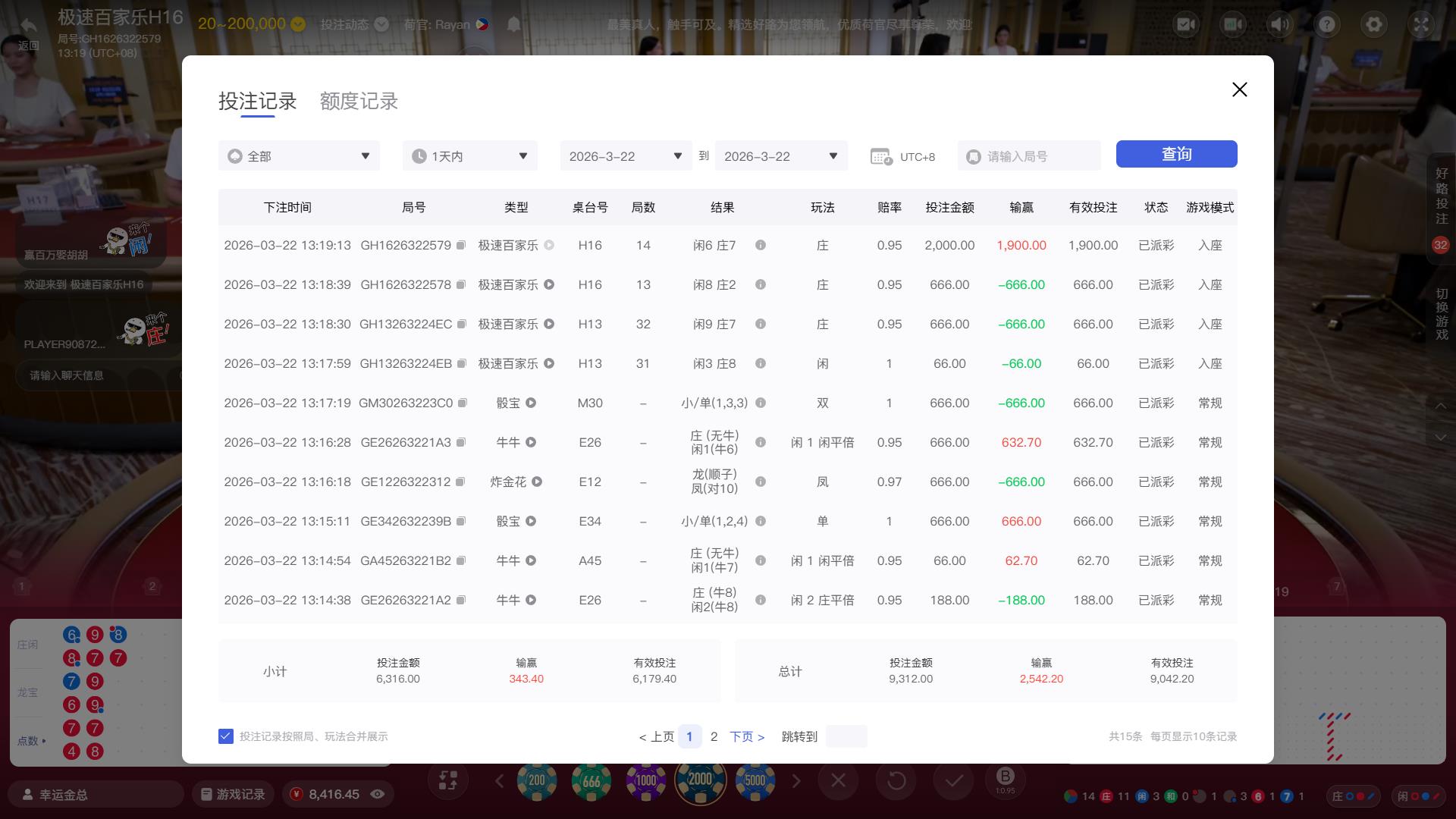Uncheck 投注记录按照局、玩法合并展示 checkbox
The width and height of the screenshot is (1456, 819).
point(225,736)
